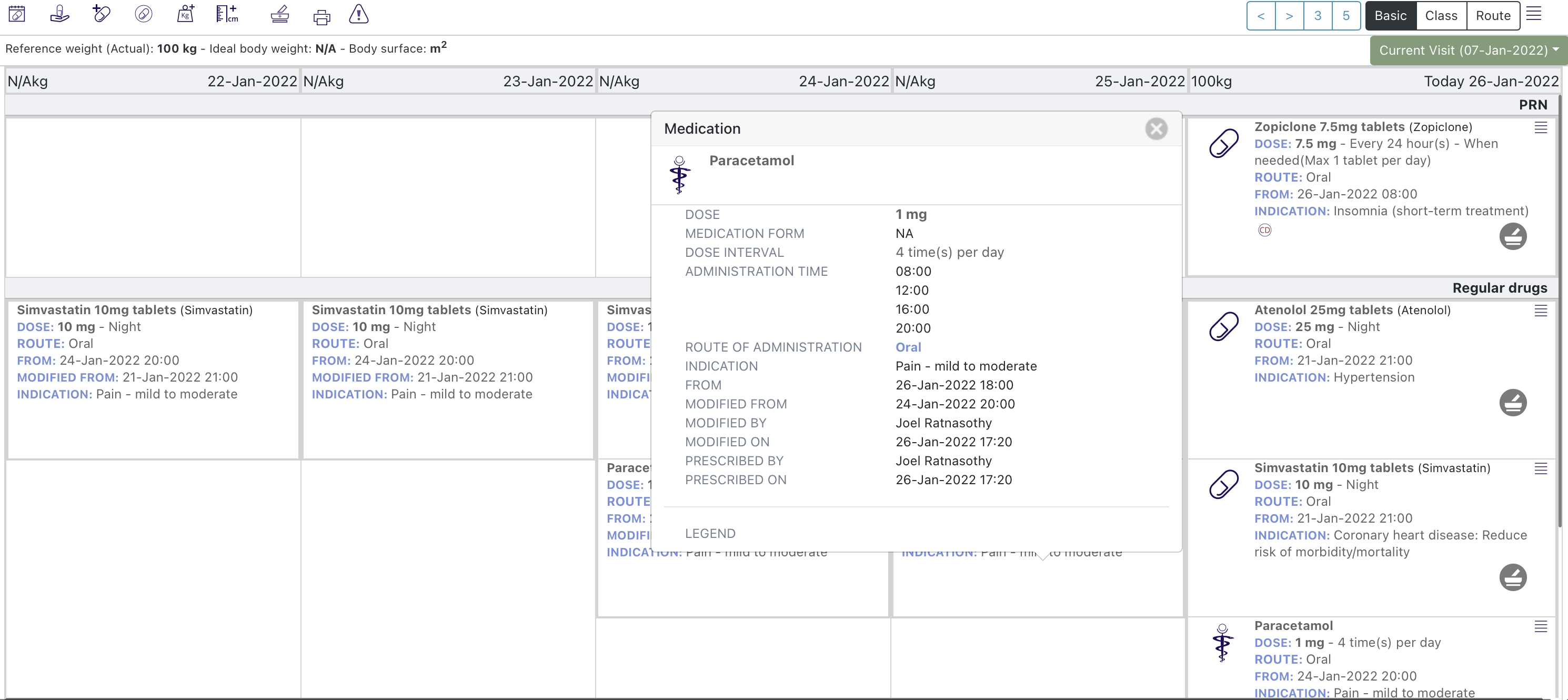Show 5 days view
The image size is (1568, 700).
tap(1346, 16)
